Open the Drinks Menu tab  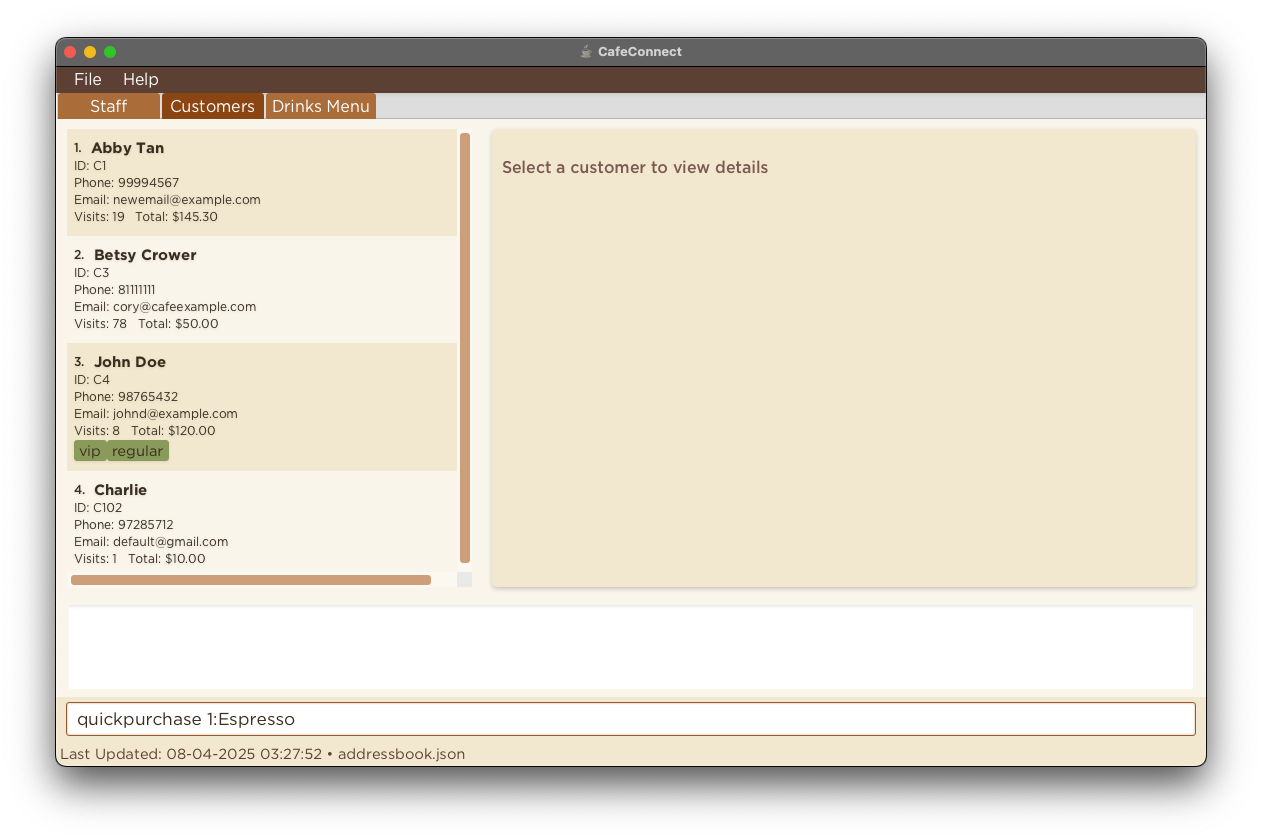click(321, 106)
